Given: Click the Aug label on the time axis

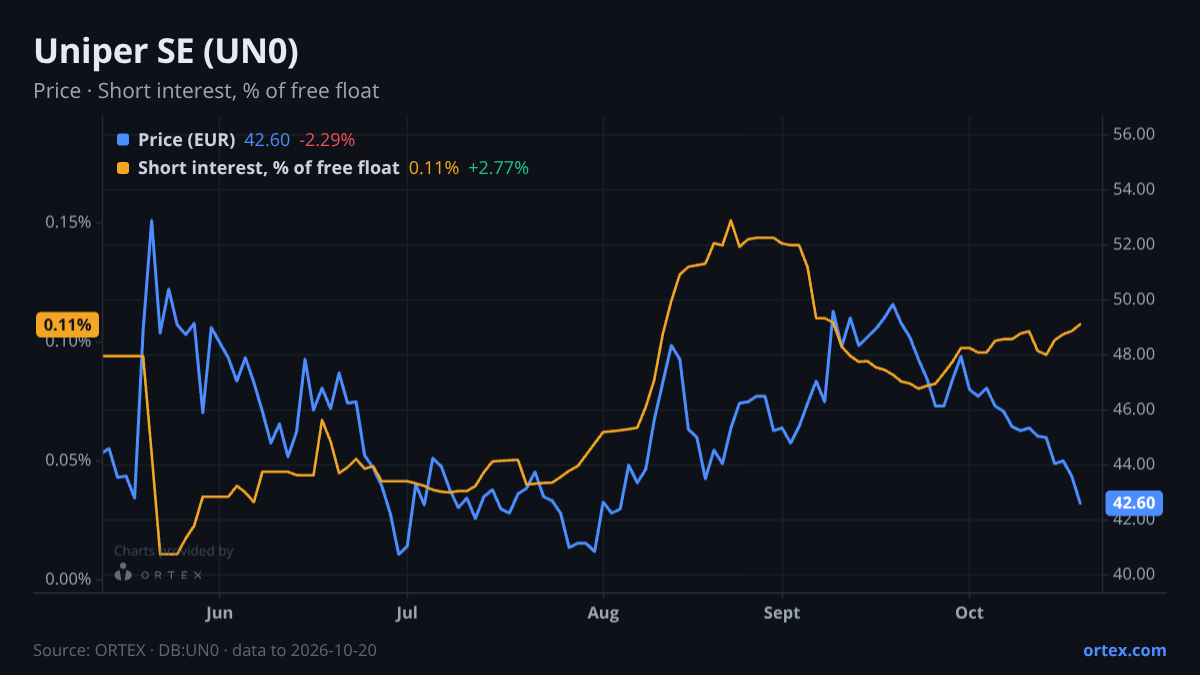Looking at the screenshot, I should [x=603, y=613].
